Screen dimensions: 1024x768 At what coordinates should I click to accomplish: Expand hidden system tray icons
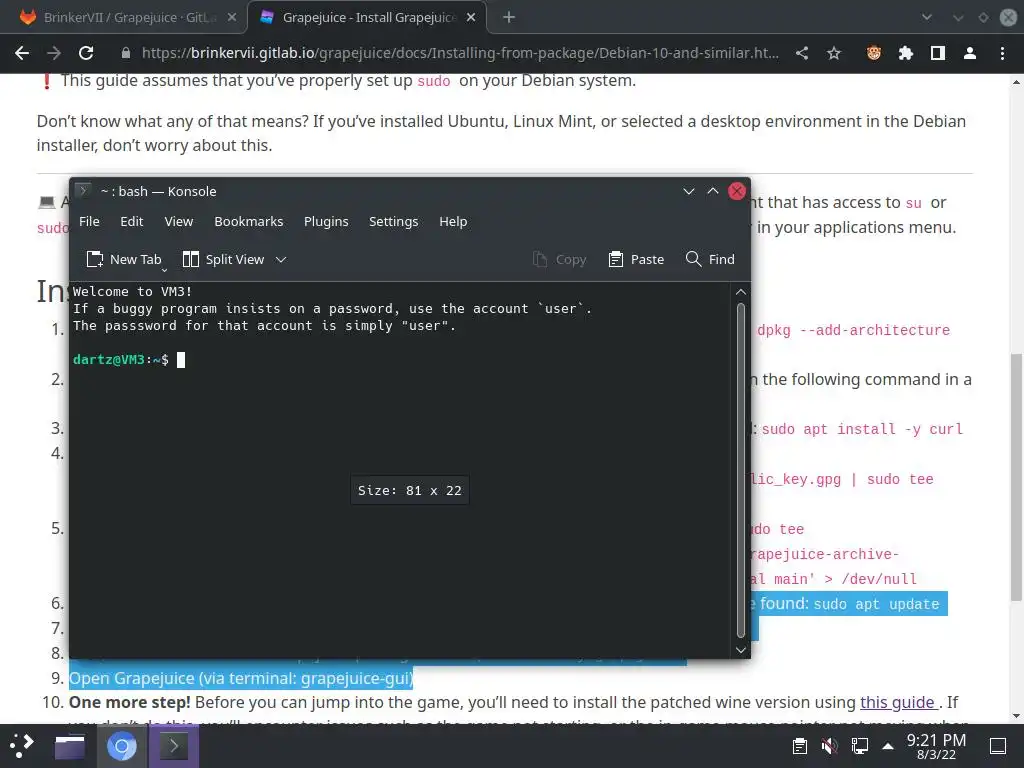(888, 746)
